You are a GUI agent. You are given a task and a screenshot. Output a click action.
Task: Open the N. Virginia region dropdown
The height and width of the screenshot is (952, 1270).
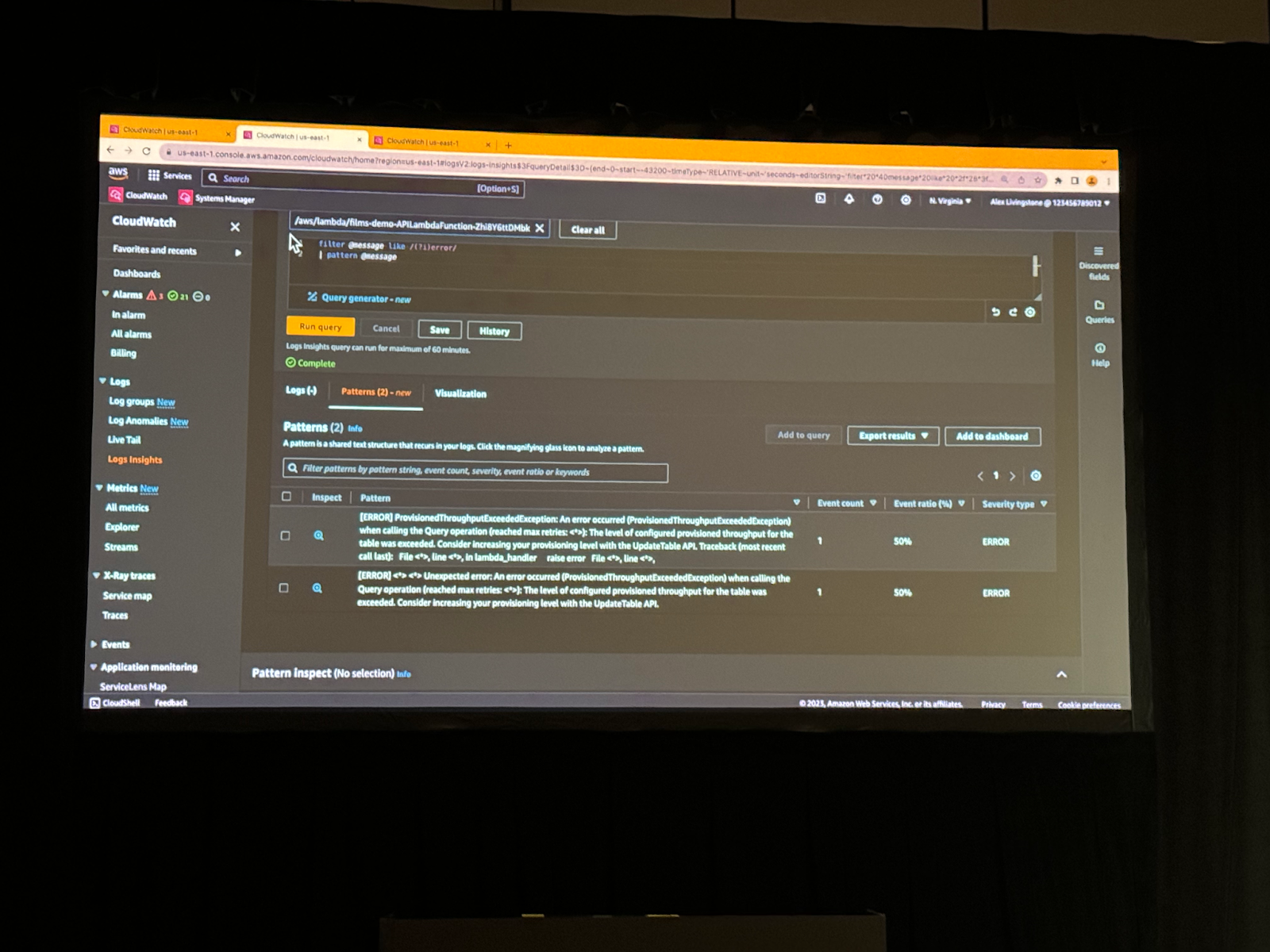[950, 202]
